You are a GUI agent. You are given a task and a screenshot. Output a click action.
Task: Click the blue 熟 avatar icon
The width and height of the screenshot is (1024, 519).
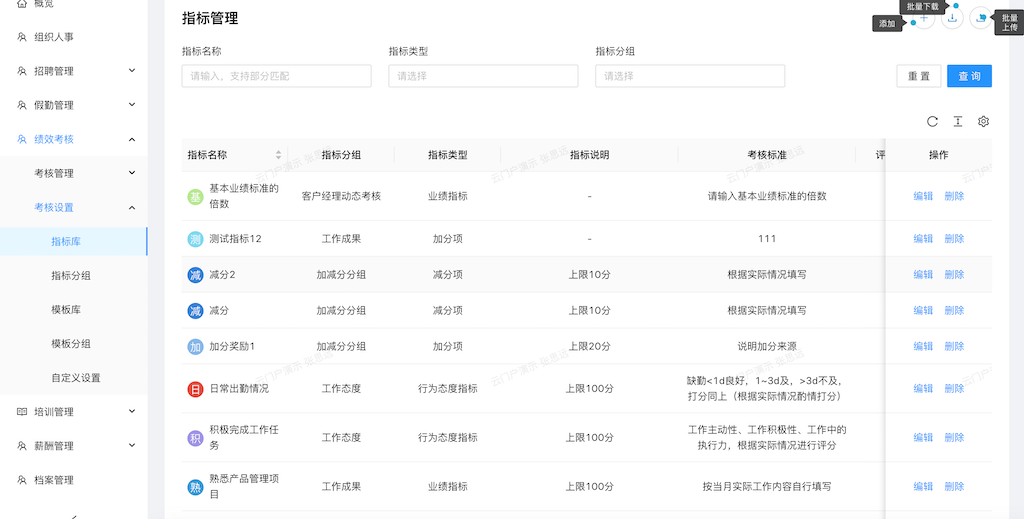pos(195,487)
